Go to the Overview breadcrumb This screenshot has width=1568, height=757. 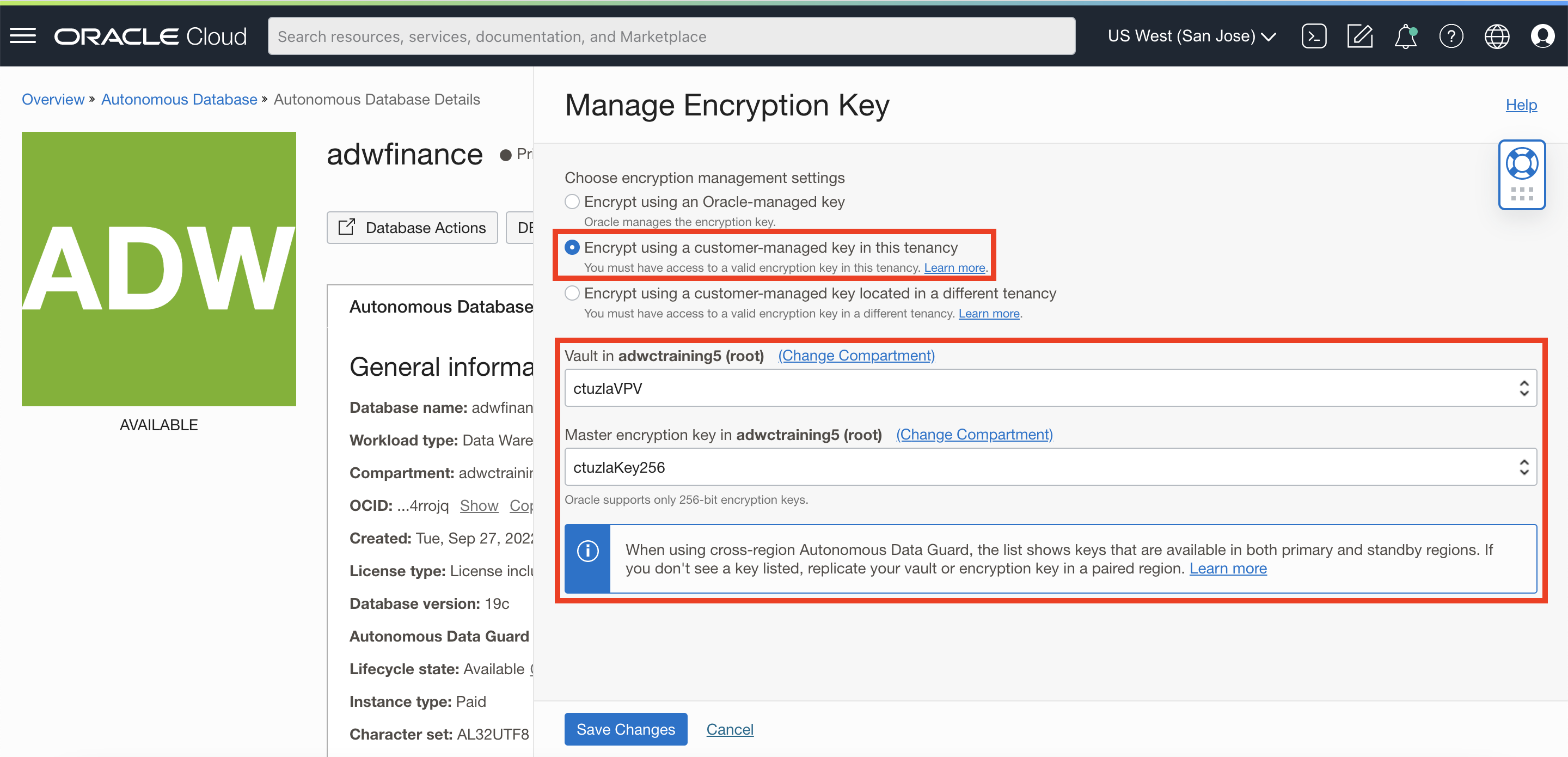pos(52,99)
